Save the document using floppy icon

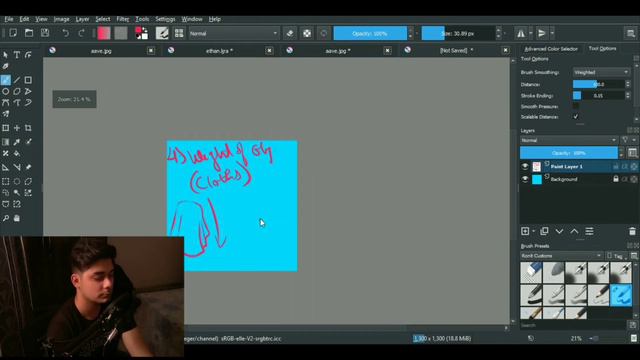point(45,33)
